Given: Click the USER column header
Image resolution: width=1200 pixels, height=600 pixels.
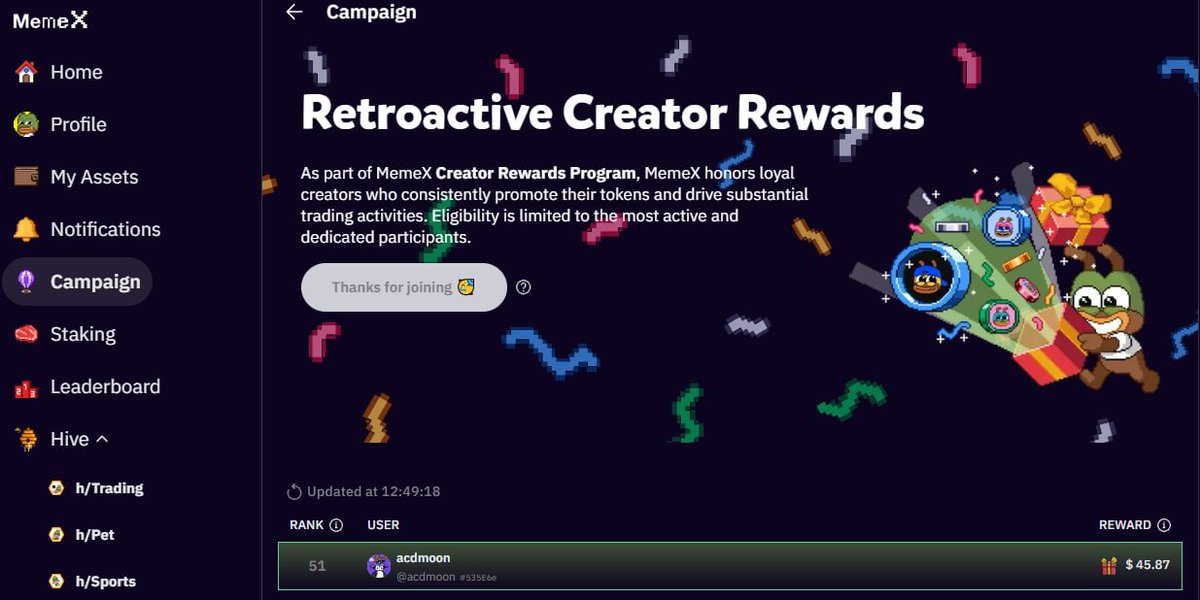Looking at the screenshot, I should (x=383, y=525).
